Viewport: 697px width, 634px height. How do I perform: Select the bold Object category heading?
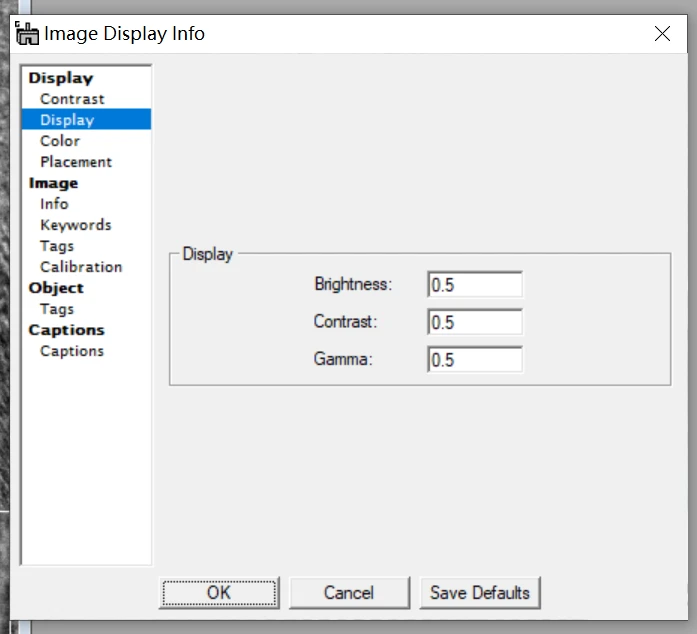(56, 288)
